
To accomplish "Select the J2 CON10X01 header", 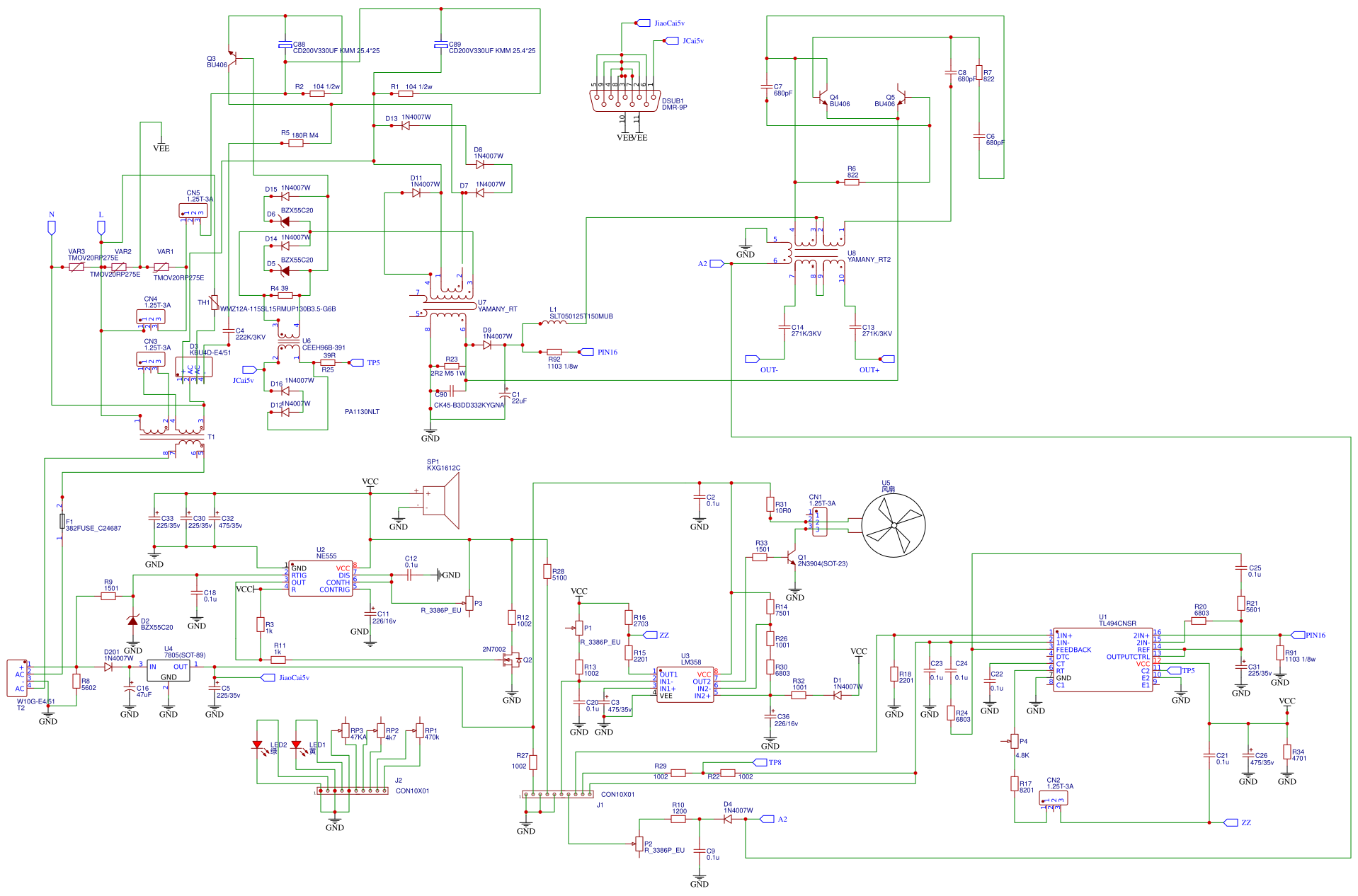I will 352,791.
